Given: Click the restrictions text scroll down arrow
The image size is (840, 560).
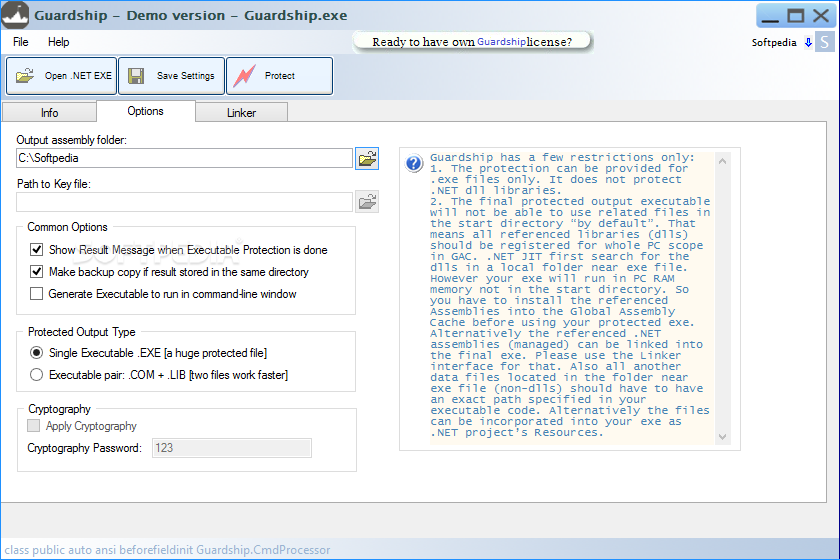Looking at the screenshot, I should click(722, 437).
